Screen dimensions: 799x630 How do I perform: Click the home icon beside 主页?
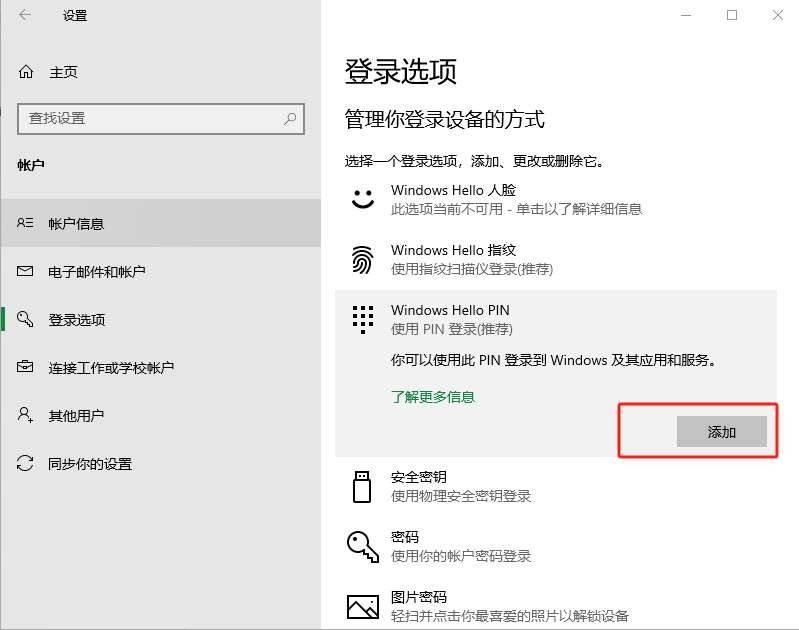pos(26,72)
